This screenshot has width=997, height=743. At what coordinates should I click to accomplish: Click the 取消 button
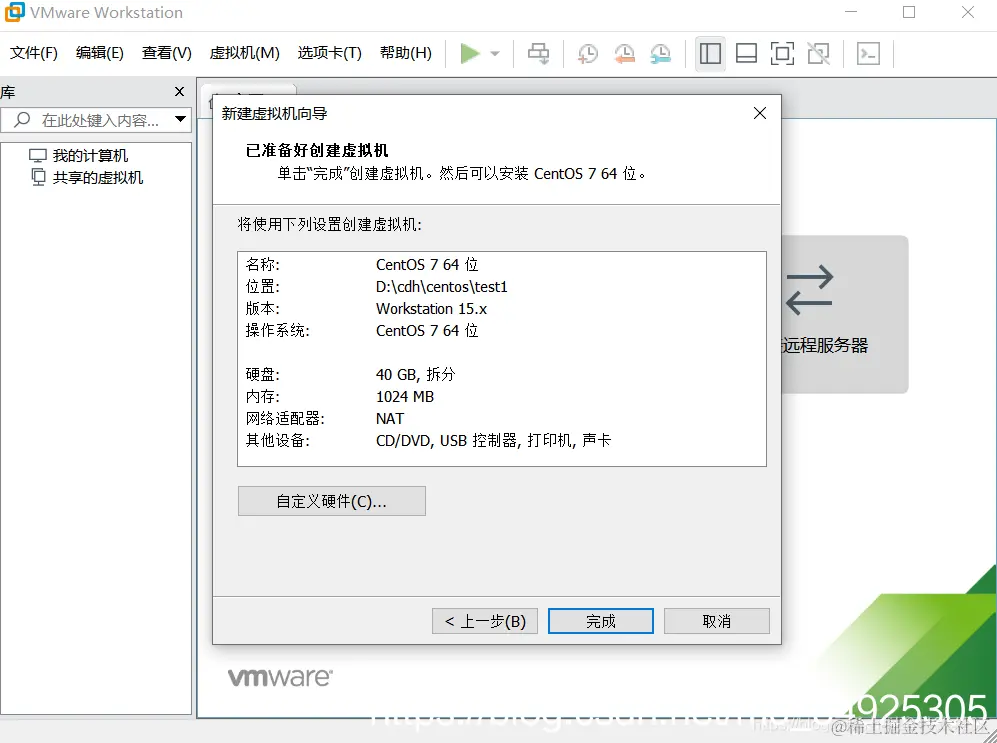coord(717,621)
